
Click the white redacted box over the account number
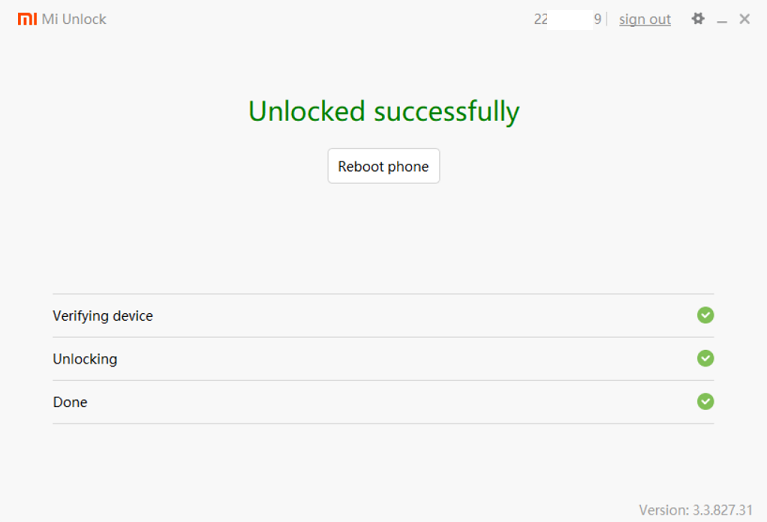(570, 19)
